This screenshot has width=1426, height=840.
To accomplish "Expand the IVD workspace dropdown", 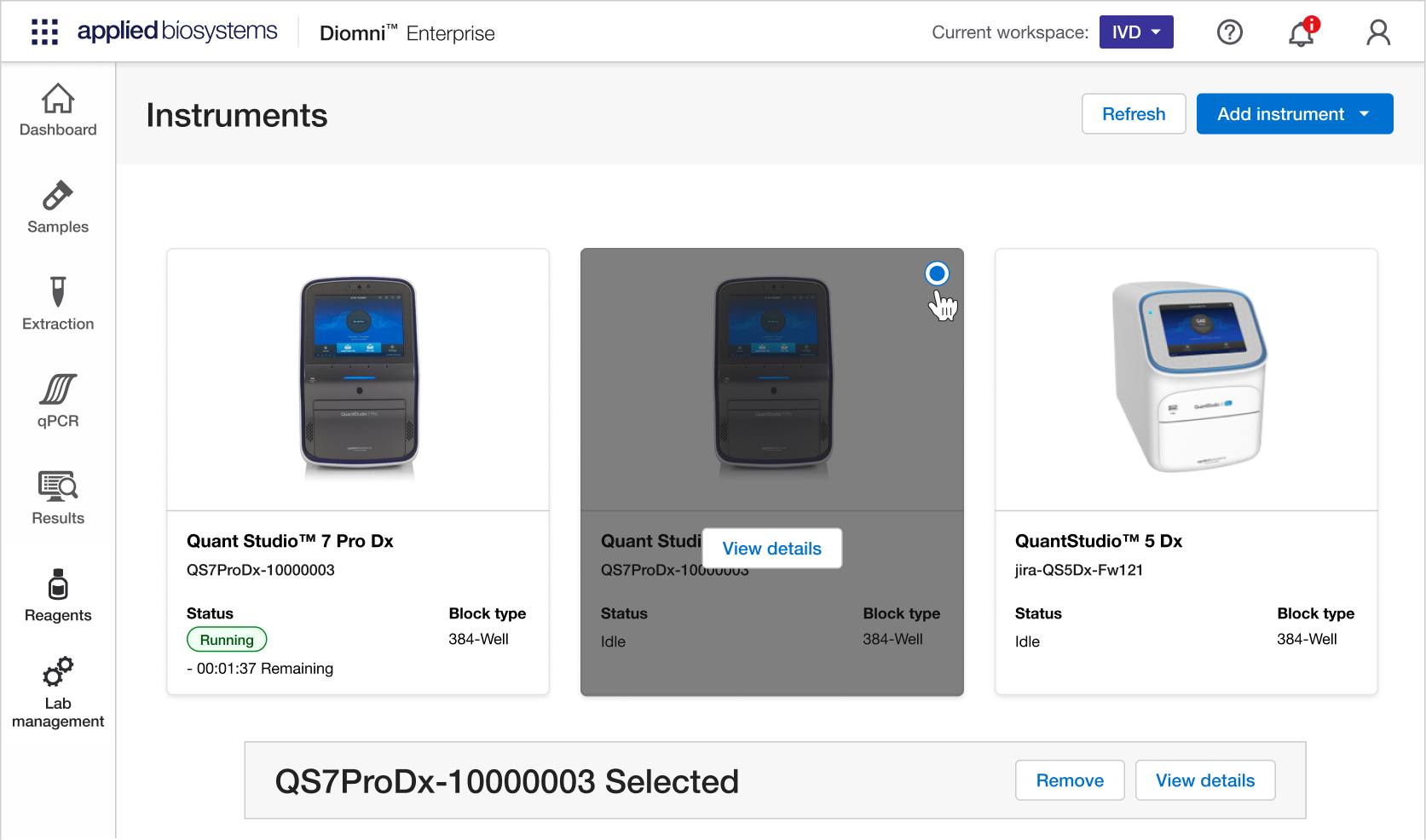I will click(1136, 32).
